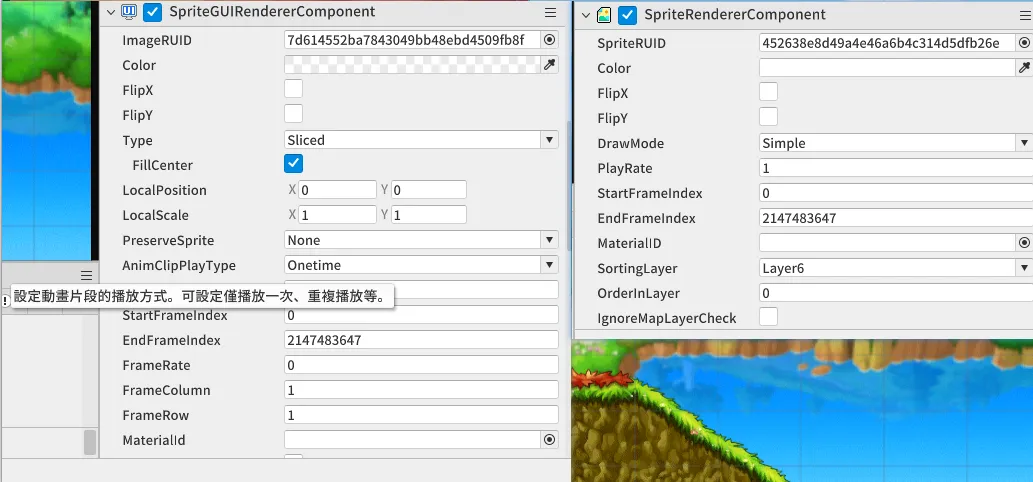1033x482 pixels.
Task: Click the lower-left panel scrollbar thumb
Action: (x=90, y=442)
